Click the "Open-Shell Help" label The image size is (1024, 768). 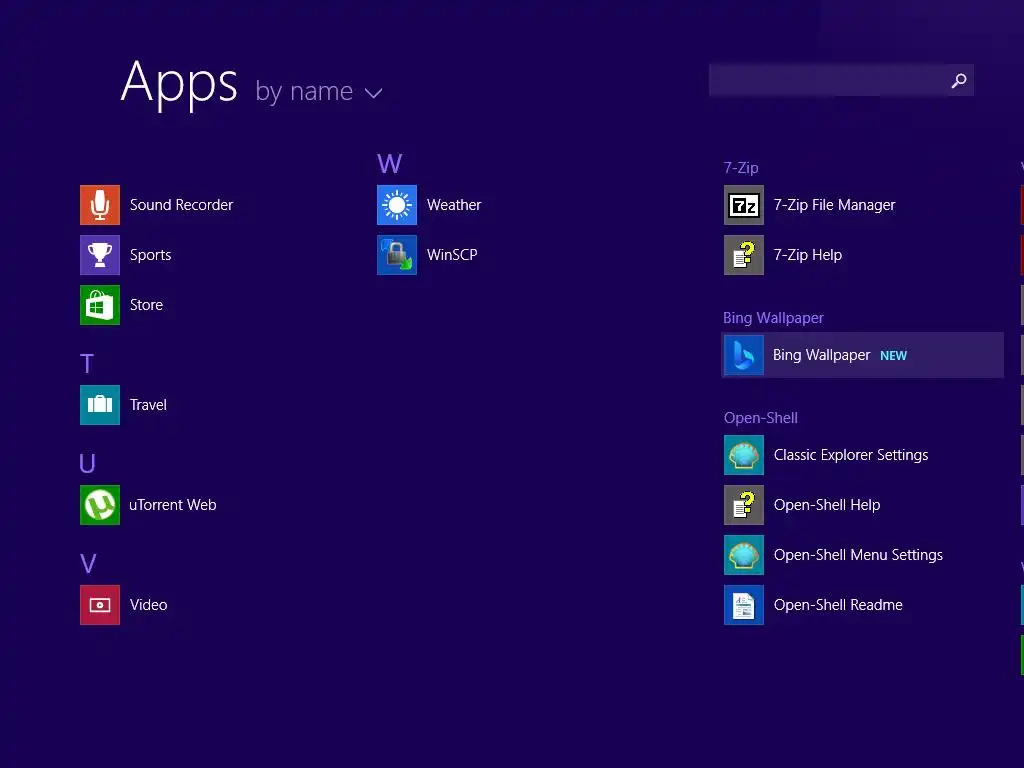[827, 505]
